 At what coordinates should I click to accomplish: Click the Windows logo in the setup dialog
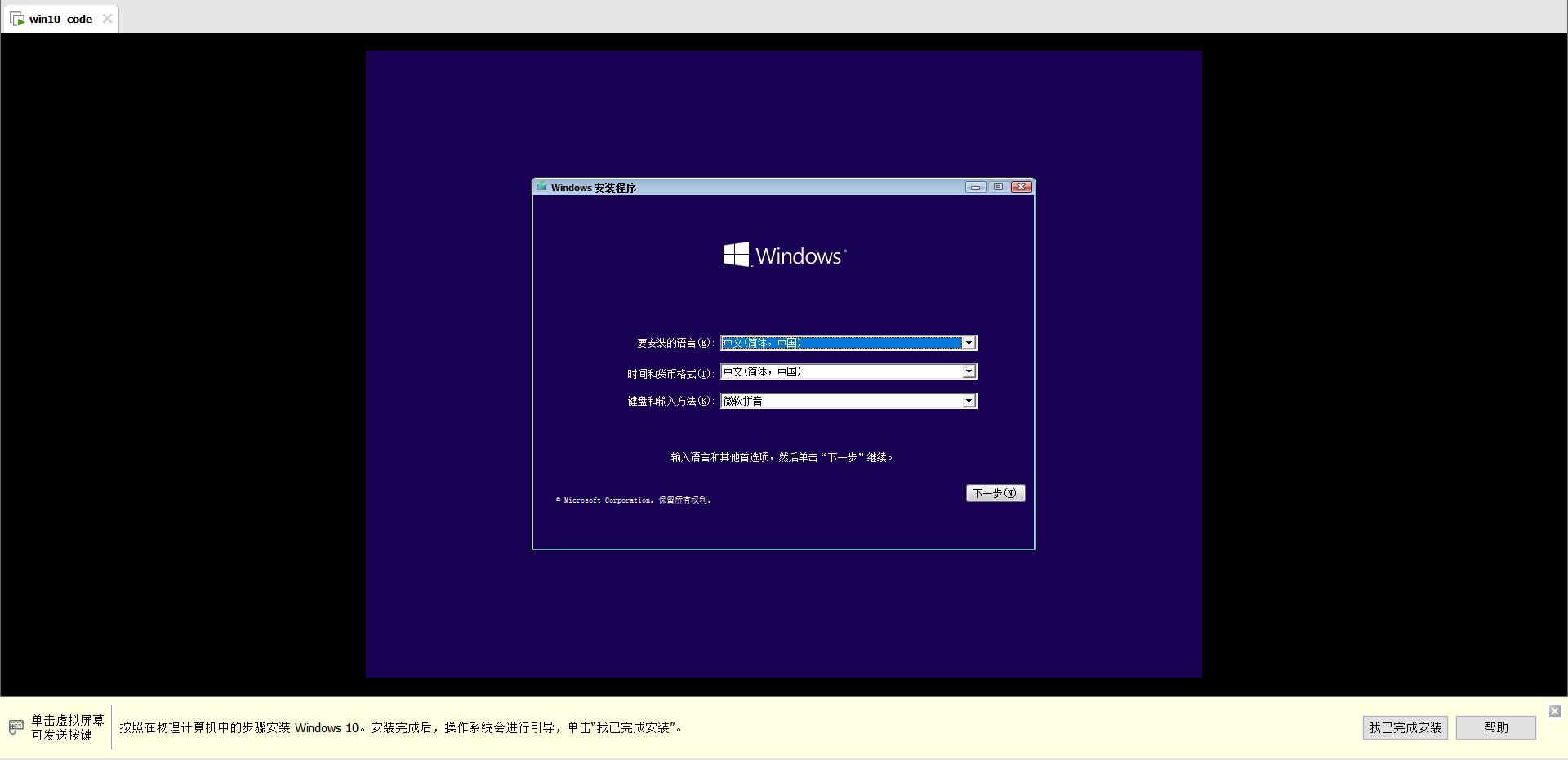(x=785, y=255)
